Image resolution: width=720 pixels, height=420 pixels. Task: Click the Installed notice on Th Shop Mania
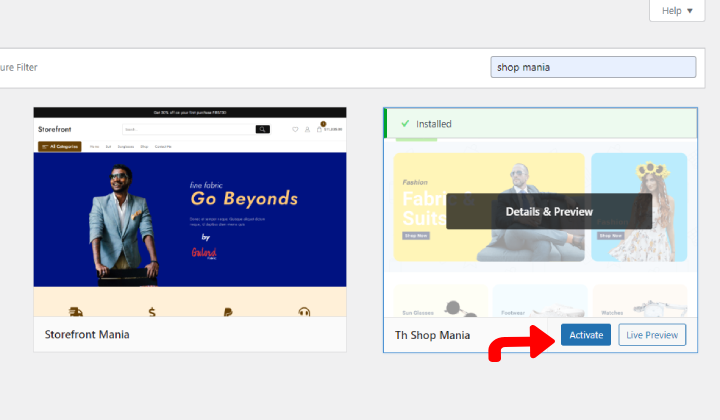[540, 123]
